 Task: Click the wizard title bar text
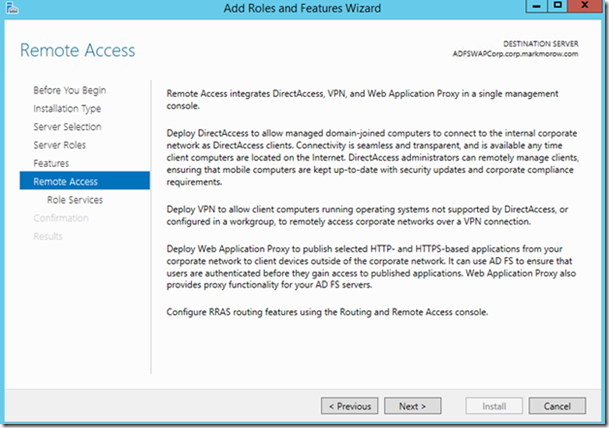[x=302, y=8]
